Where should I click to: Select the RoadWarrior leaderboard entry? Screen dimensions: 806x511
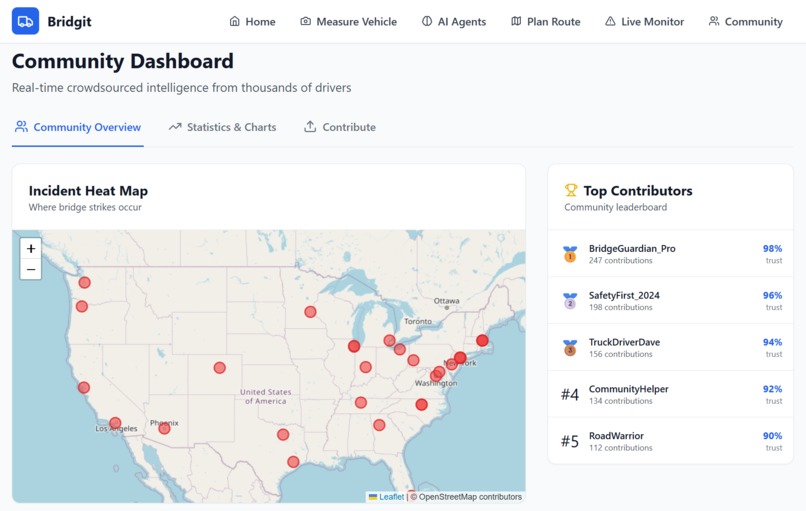[671, 441]
